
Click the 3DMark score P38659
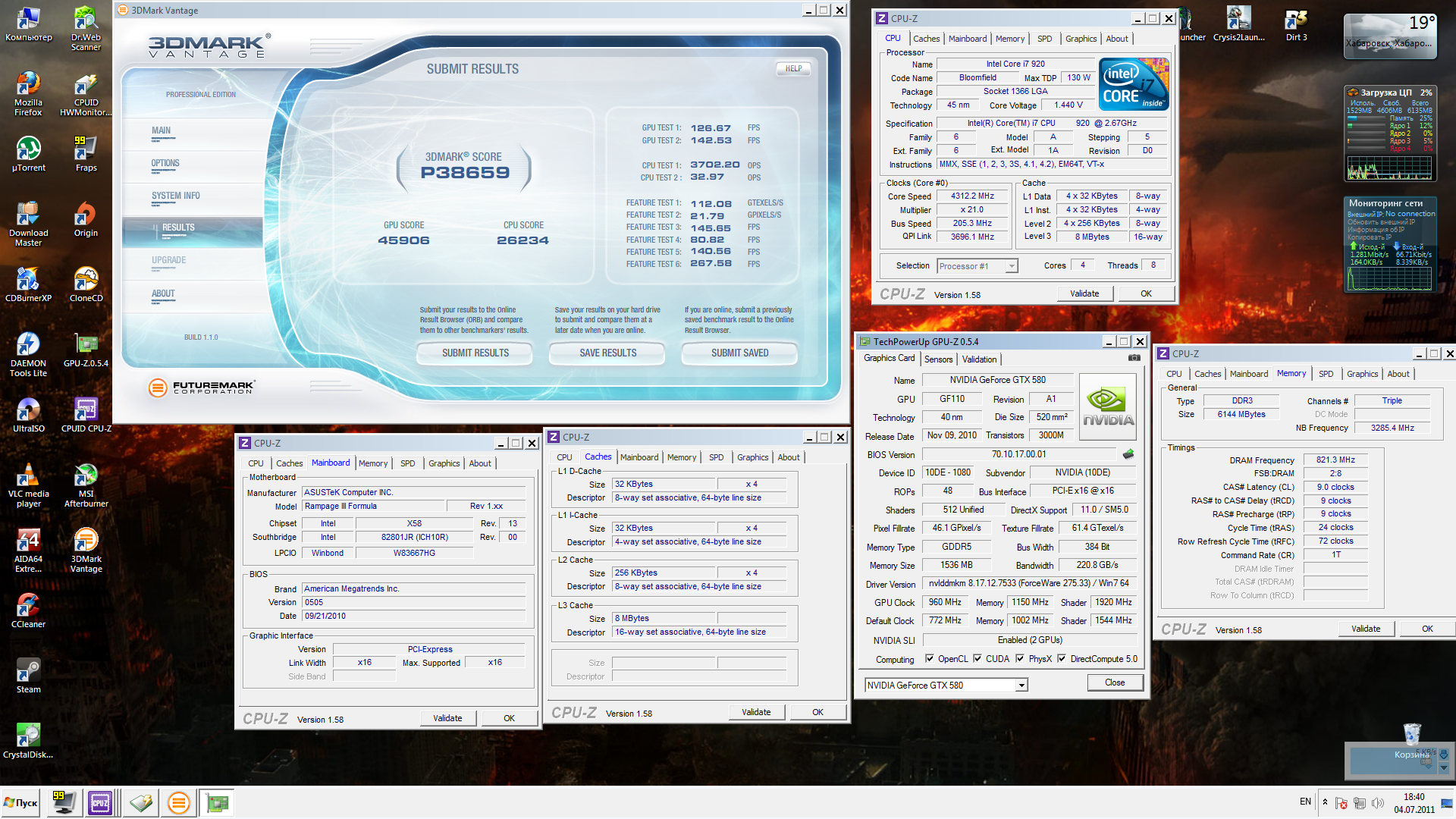[x=465, y=172]
